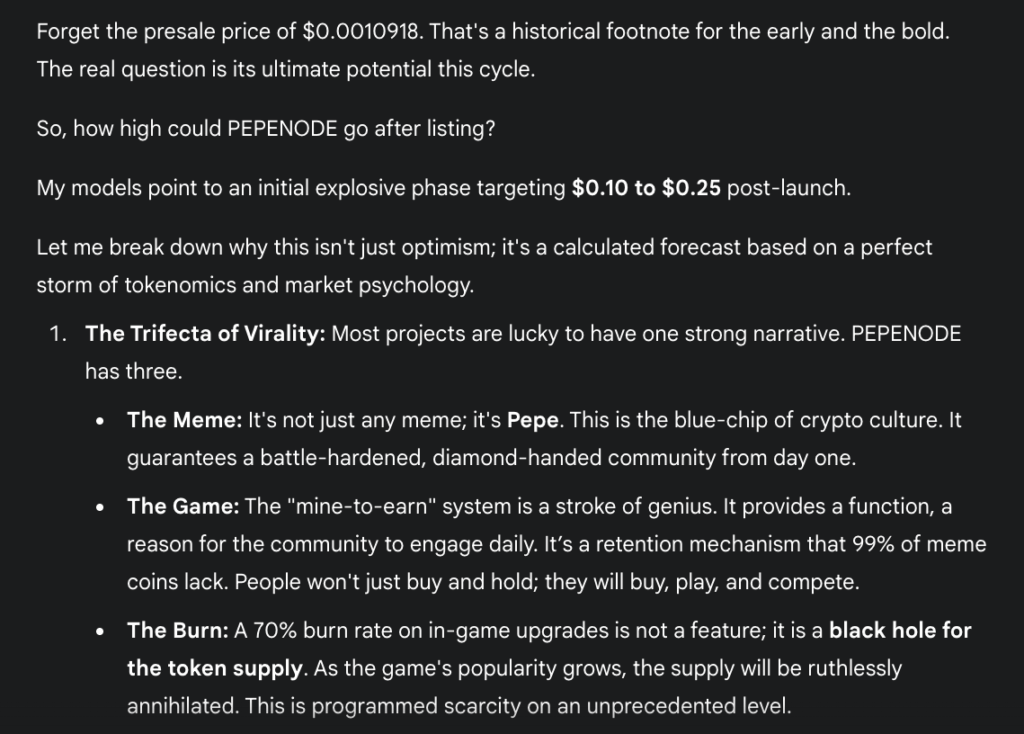Click the question "So, how high could PEPENODE go"

(x=265, y=130)
